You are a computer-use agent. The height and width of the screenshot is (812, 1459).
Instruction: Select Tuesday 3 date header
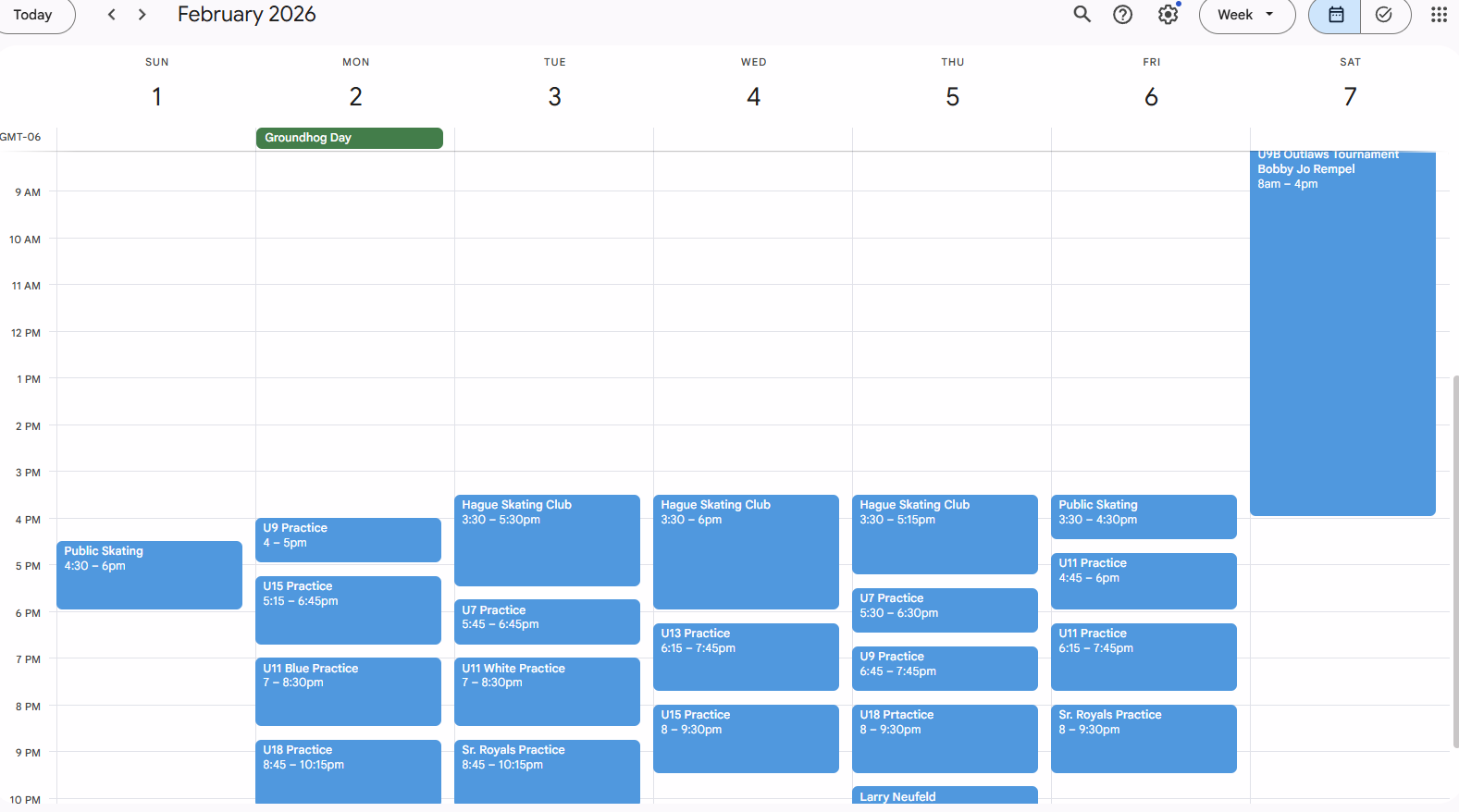point(555,96)
